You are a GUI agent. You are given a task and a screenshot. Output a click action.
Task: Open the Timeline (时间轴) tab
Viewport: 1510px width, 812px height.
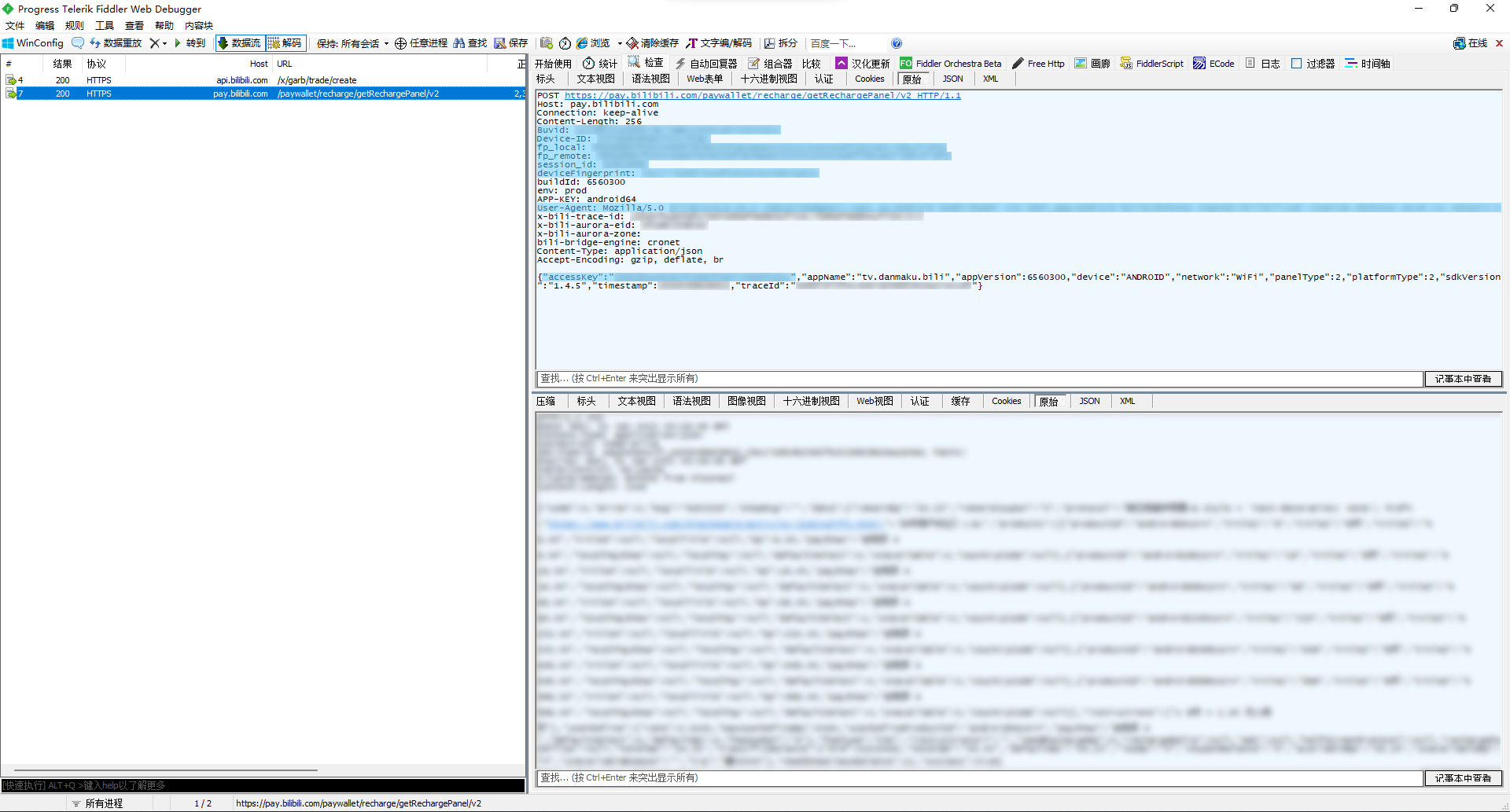(1368, 64)
